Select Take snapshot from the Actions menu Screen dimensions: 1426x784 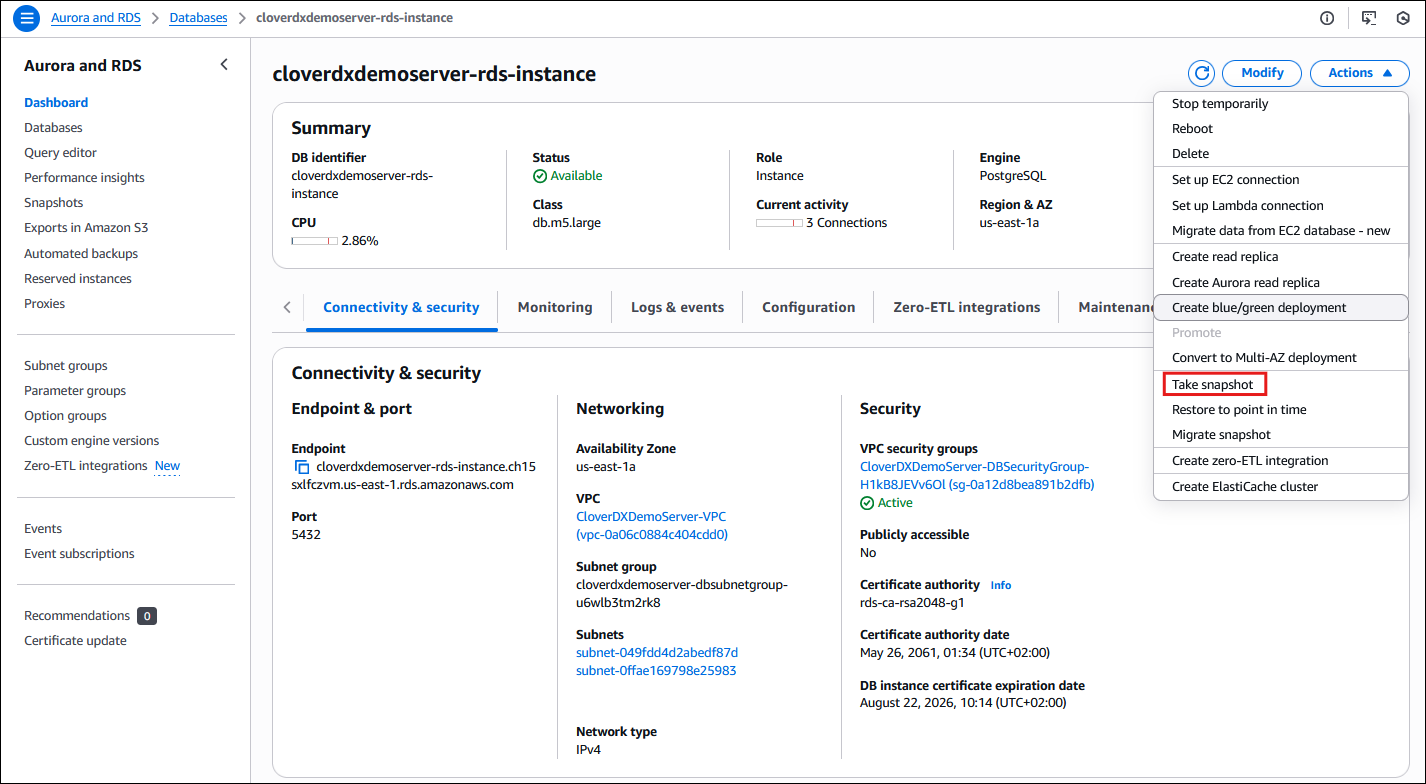(1214, 384)
